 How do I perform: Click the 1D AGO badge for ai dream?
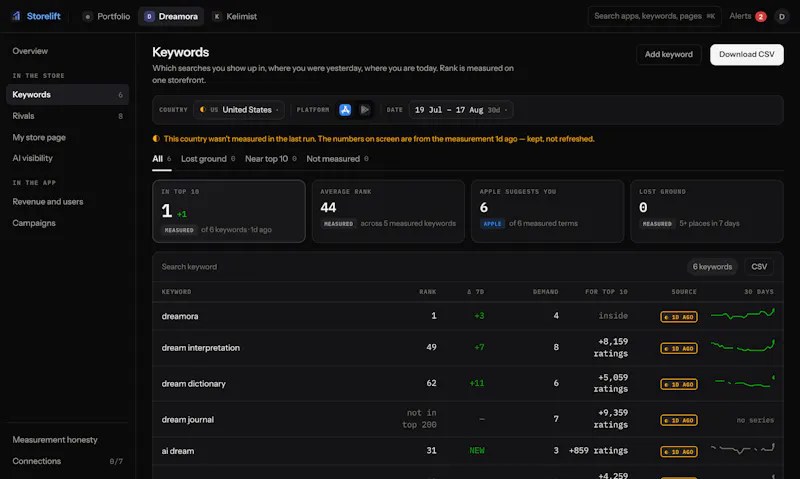(679, 451)
